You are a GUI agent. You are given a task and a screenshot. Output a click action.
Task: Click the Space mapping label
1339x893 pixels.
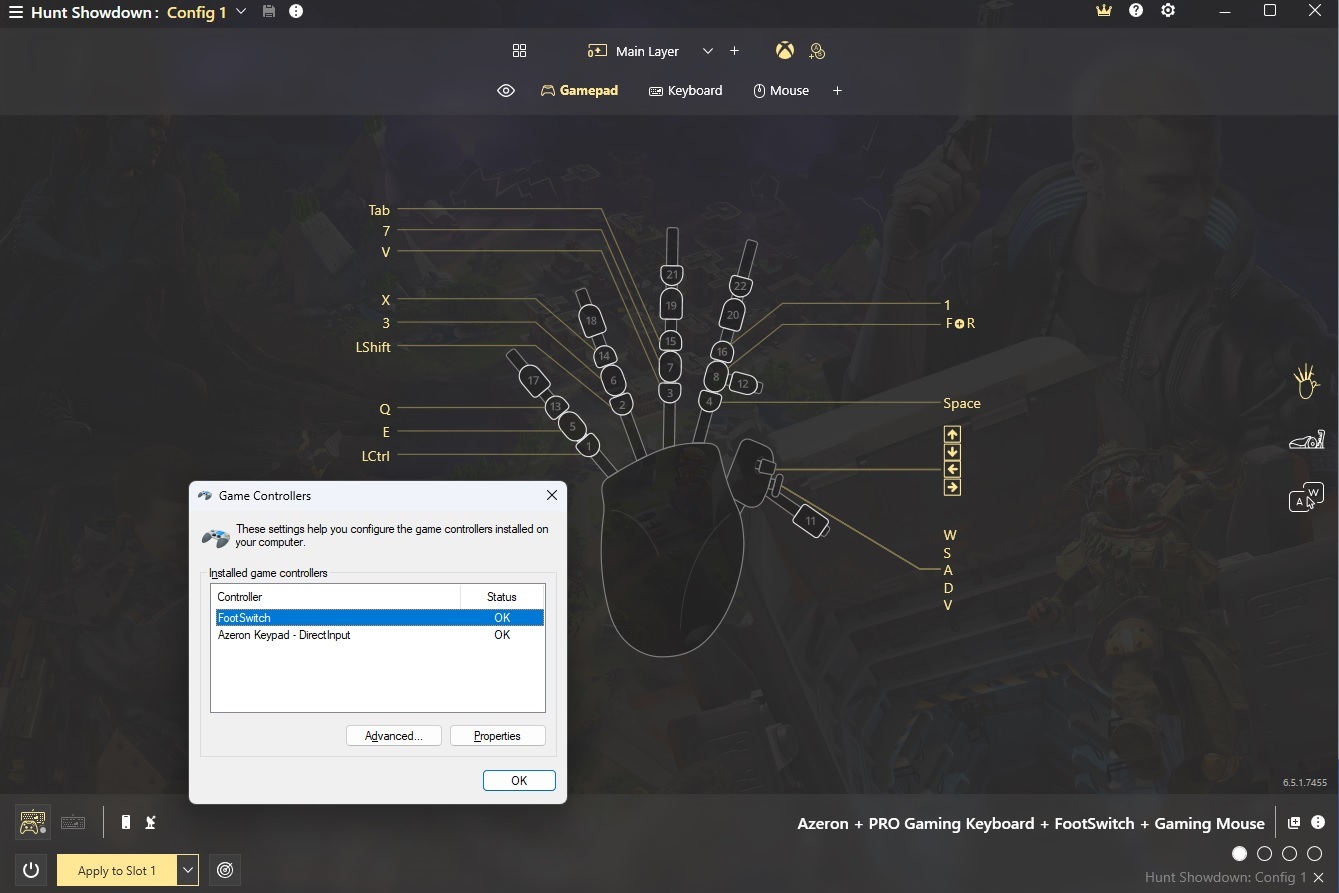[962, 403]
